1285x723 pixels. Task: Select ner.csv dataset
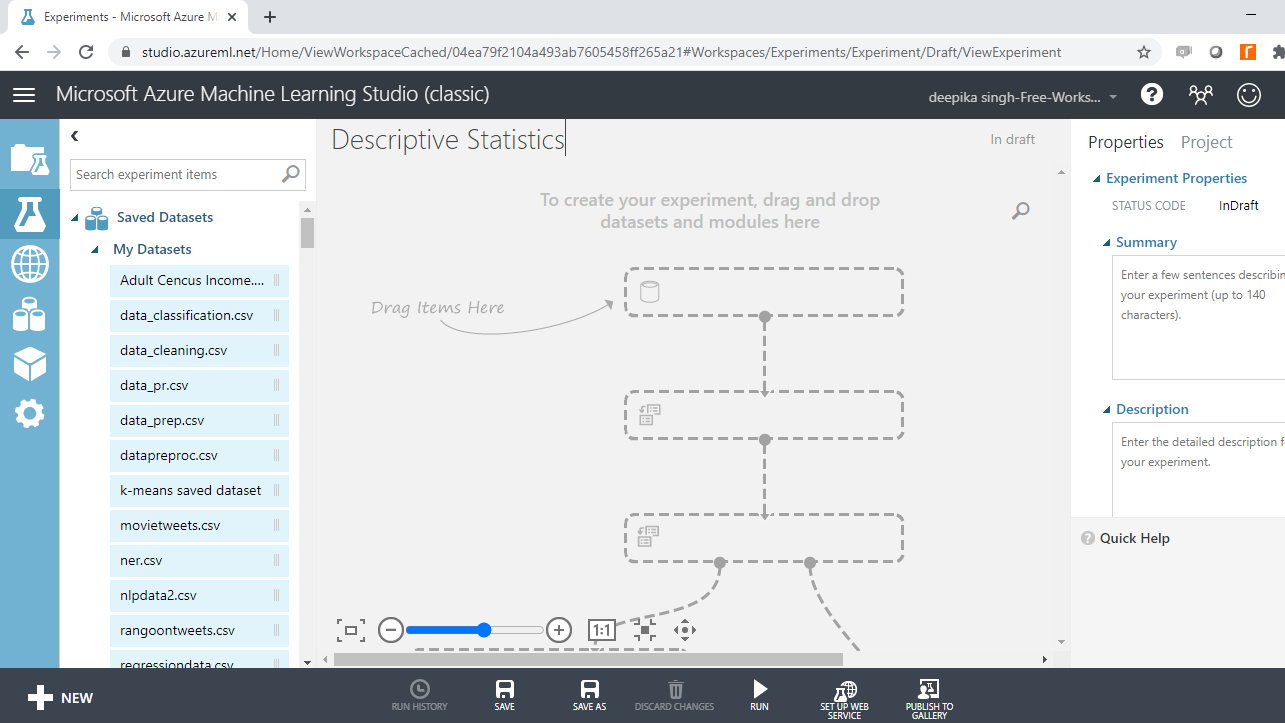point(199,561)
